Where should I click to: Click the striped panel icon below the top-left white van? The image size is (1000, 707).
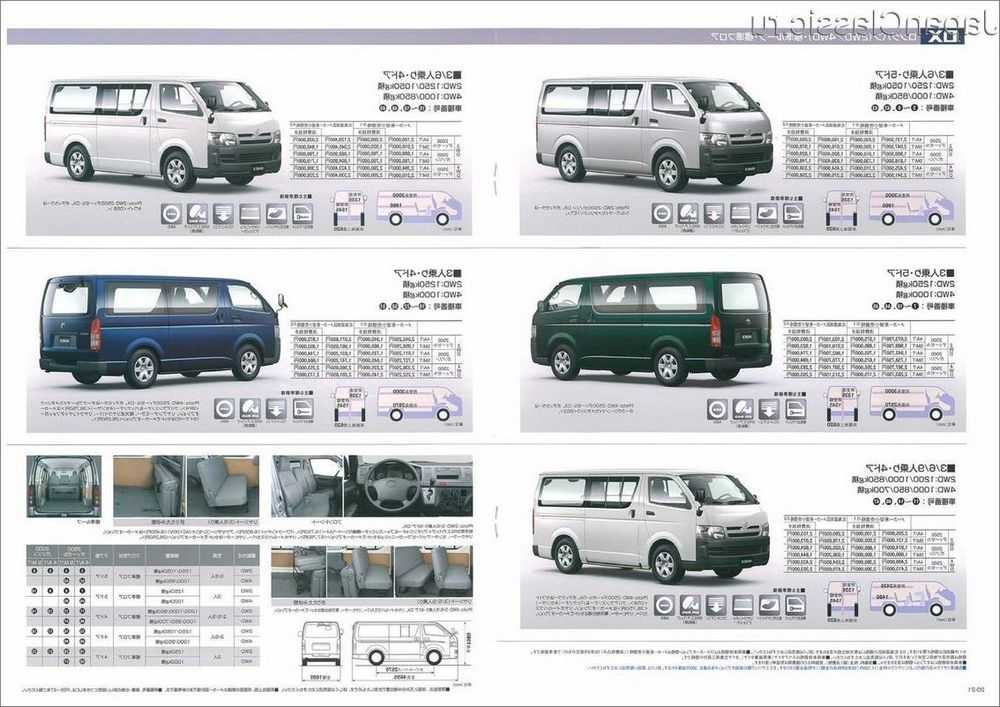click(250, 214)
